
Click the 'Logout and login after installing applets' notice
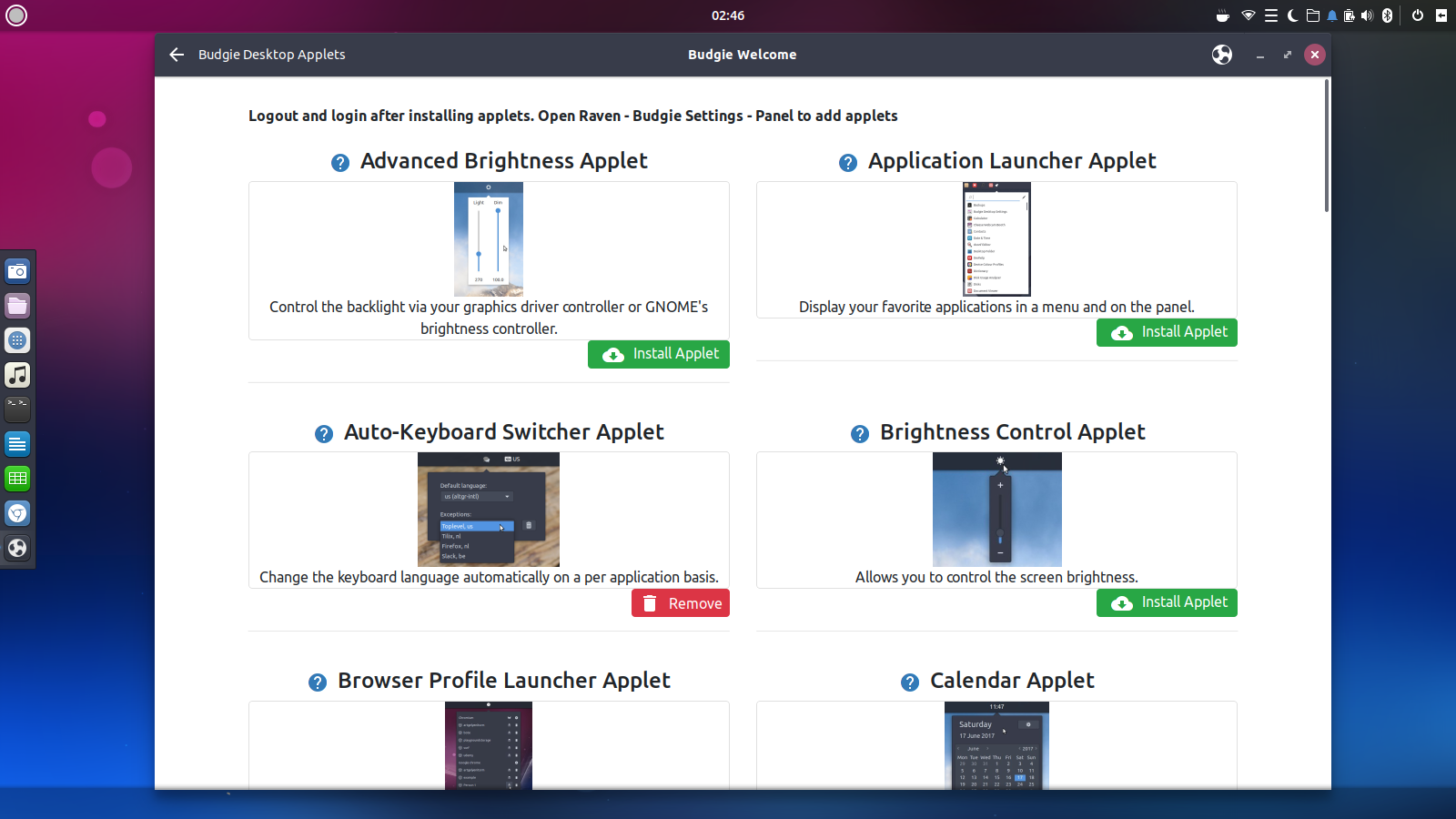point(573,116)
